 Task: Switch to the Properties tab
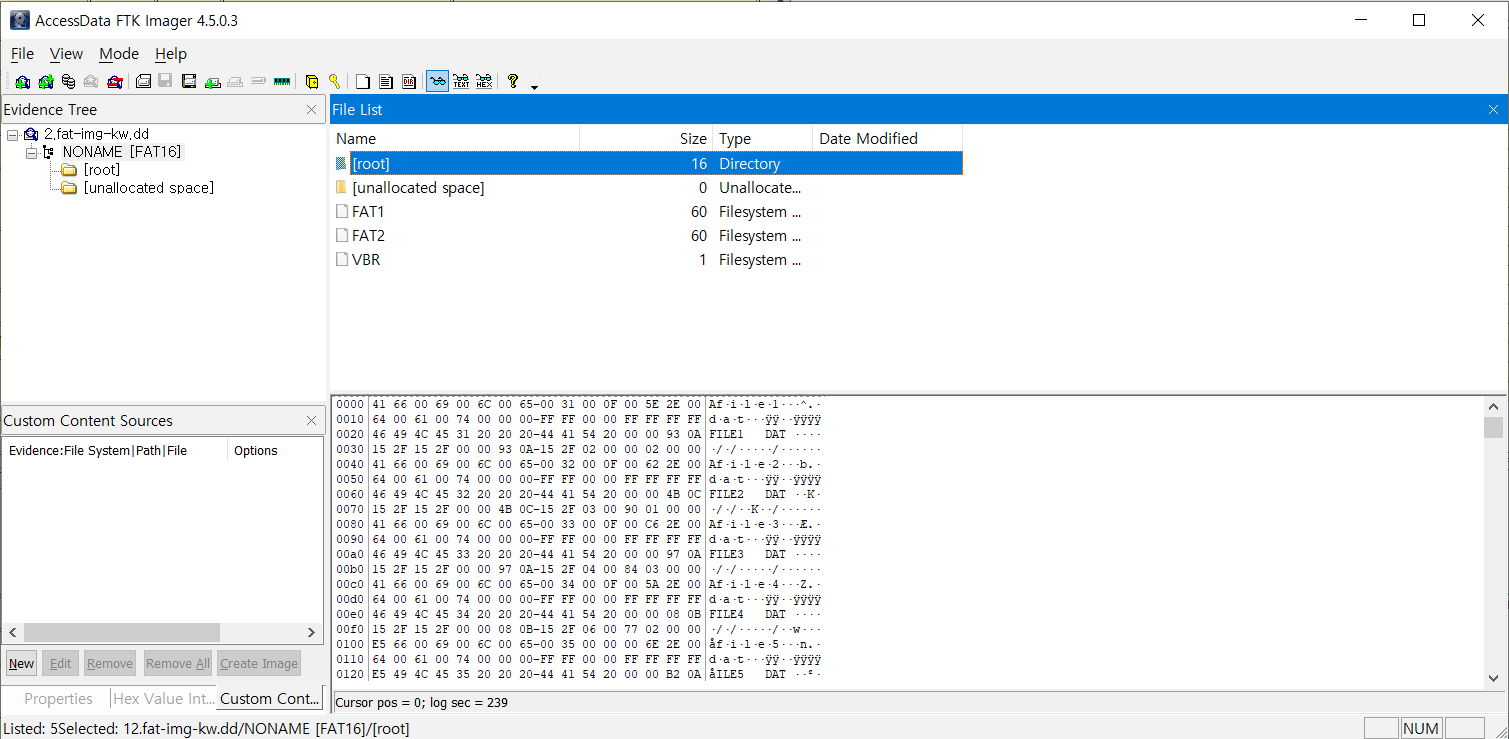(58, 699)
